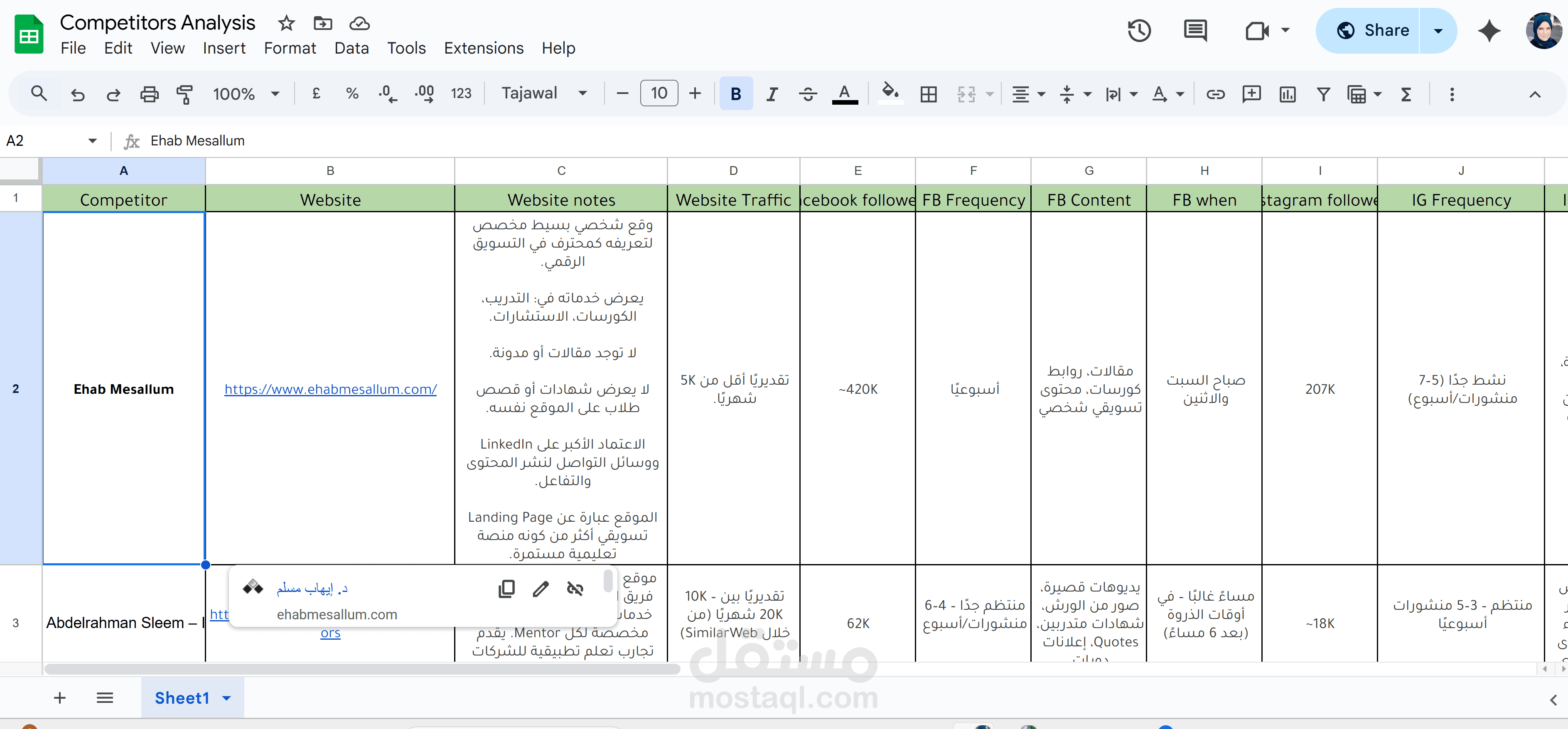The image size is (1568, 729).
Task: Open the Share options dropdown arrow
Action: pos(1438,30)
